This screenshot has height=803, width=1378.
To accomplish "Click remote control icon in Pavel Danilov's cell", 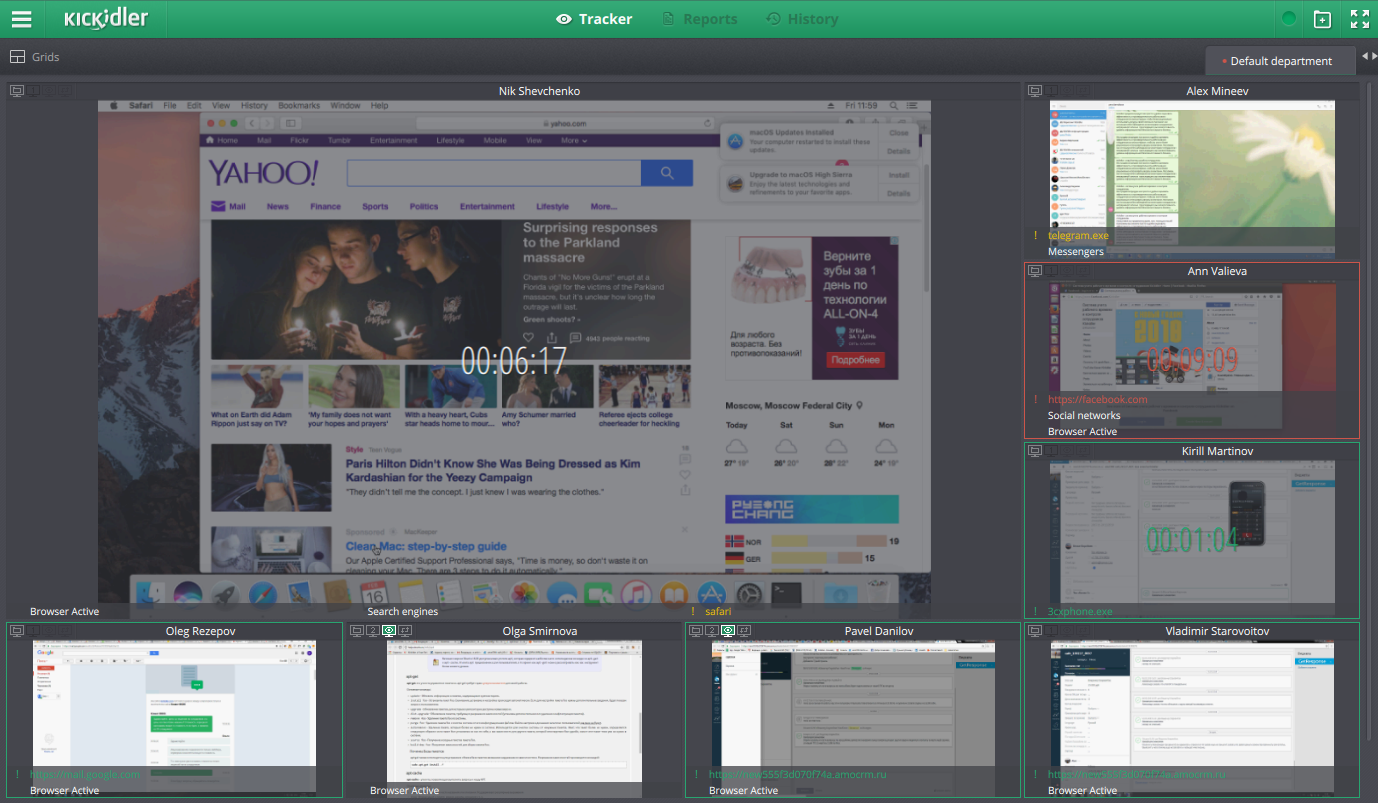I will [744, 631].
